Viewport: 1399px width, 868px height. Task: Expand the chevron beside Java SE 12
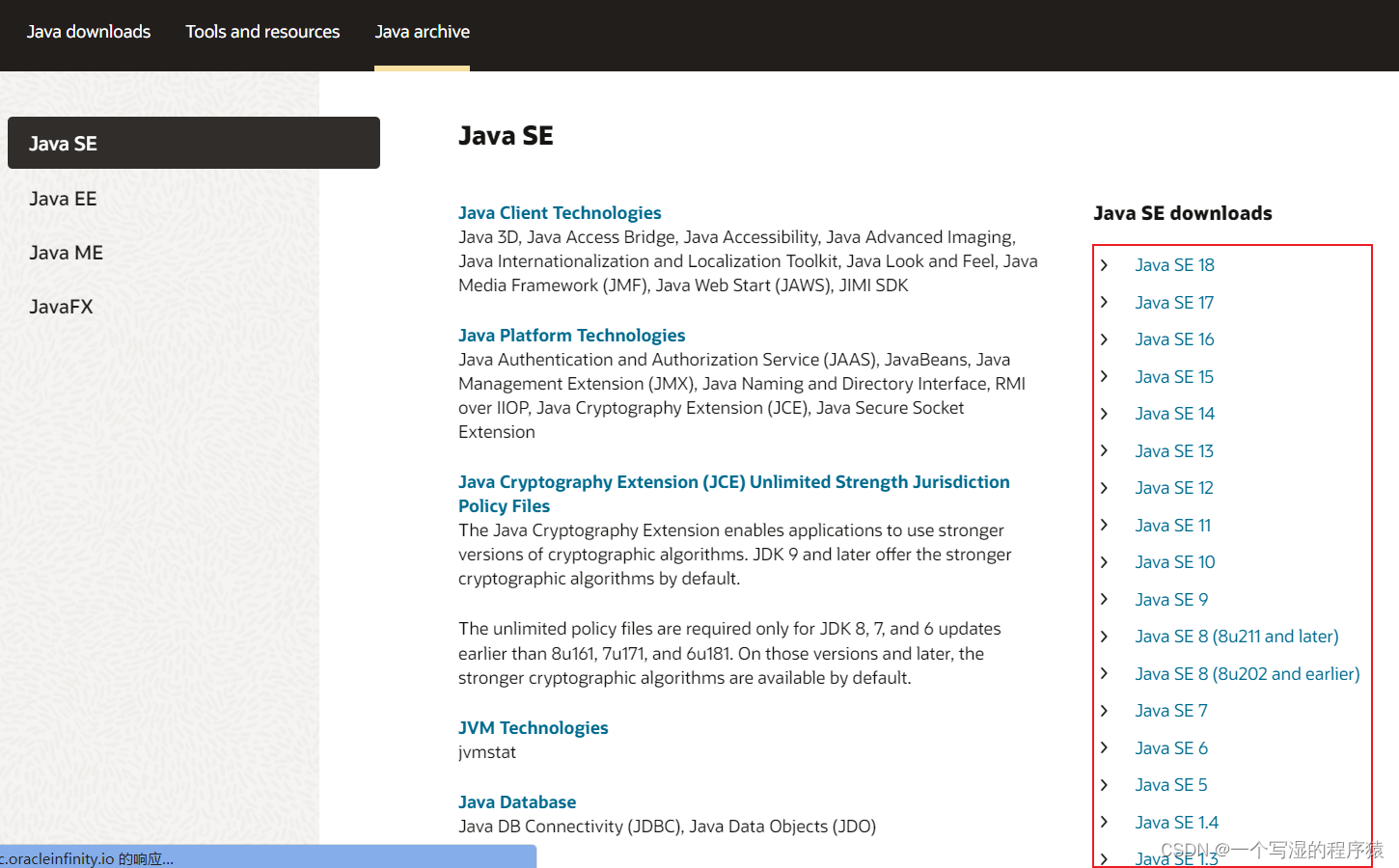[x=1105, y=487]
